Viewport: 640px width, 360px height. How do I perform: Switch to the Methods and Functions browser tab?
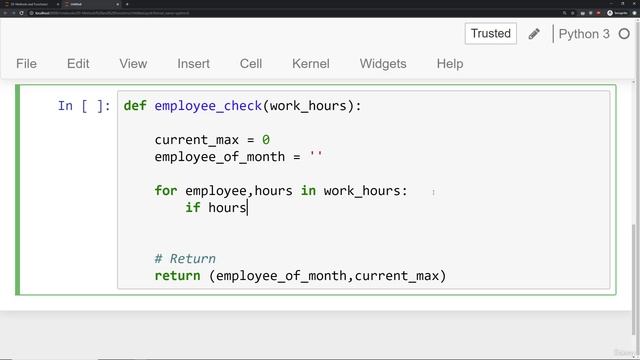point(32,4)
